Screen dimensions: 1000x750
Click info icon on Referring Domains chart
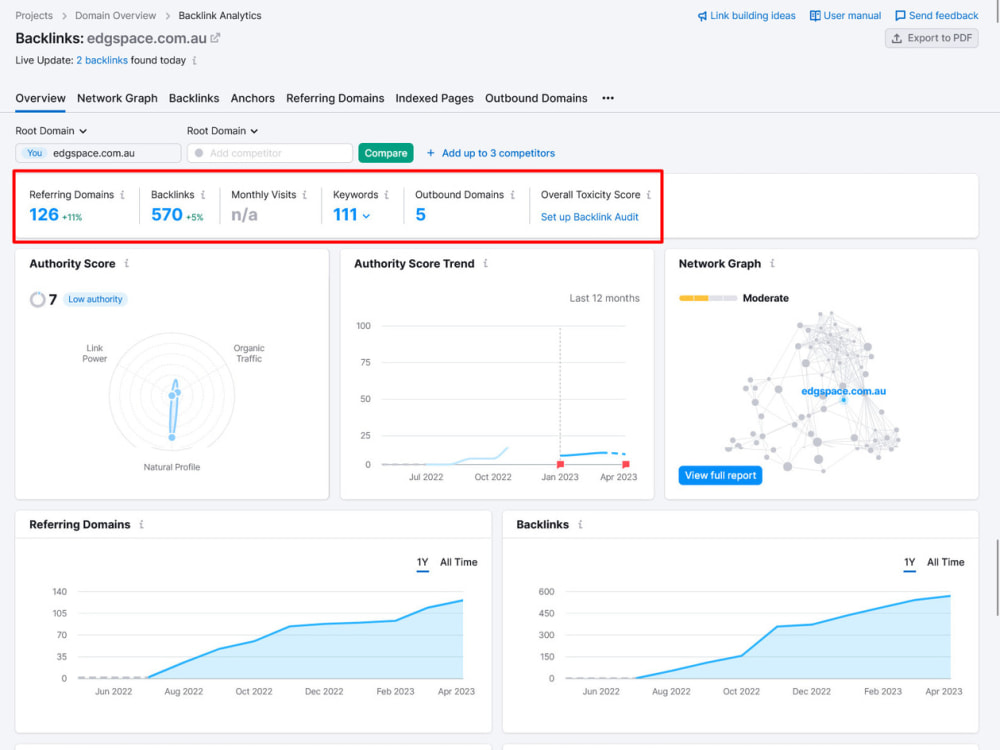pos(142,524)
